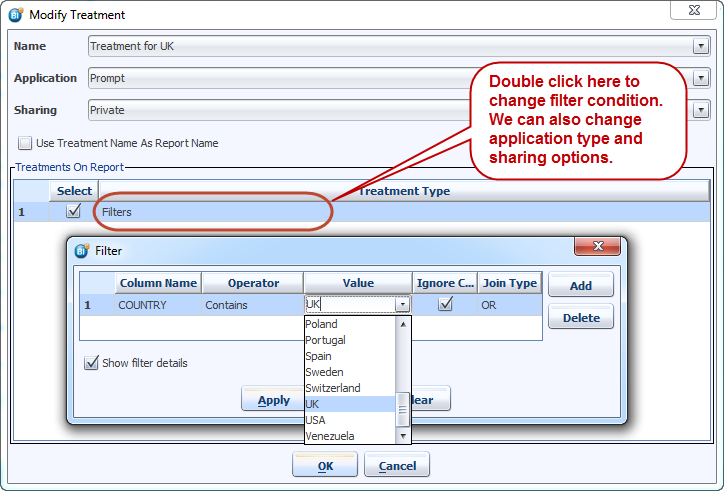
Task: Click the BI icon in Filter dialog title
Action: (82, 251)
